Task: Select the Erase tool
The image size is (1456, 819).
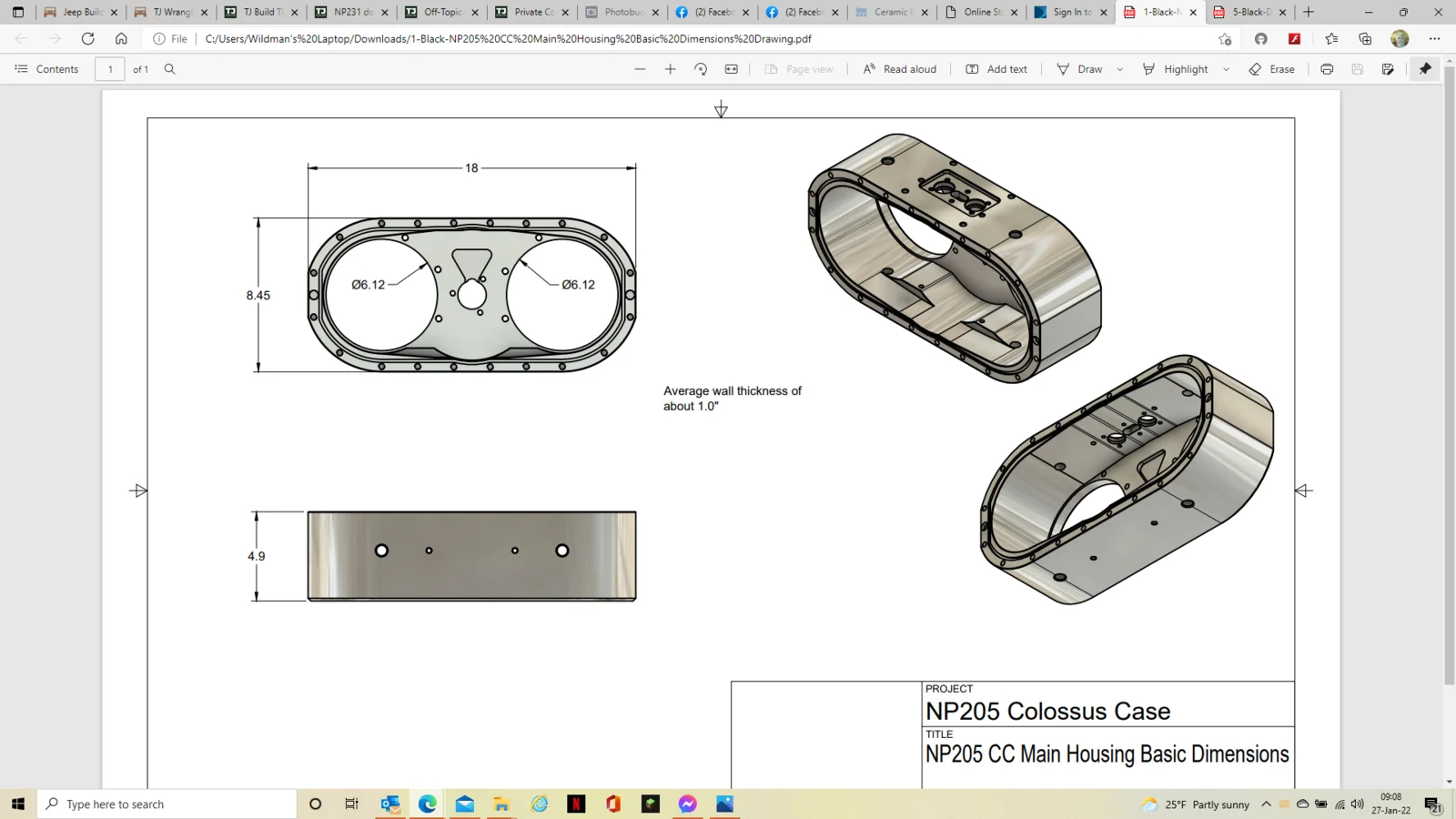Action: click(1271, 69)
